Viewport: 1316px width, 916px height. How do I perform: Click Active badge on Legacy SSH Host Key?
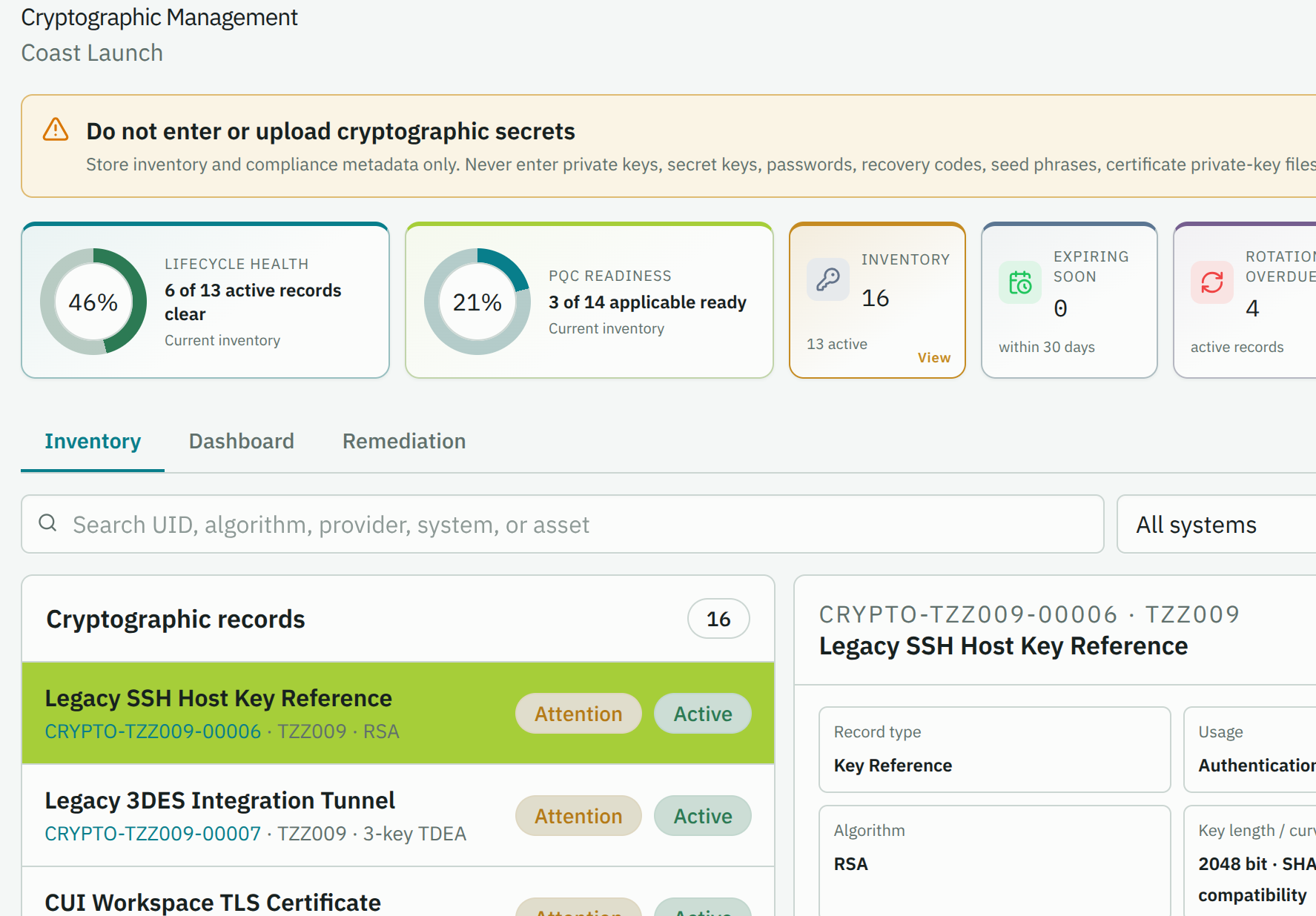[x=703, y=714]
